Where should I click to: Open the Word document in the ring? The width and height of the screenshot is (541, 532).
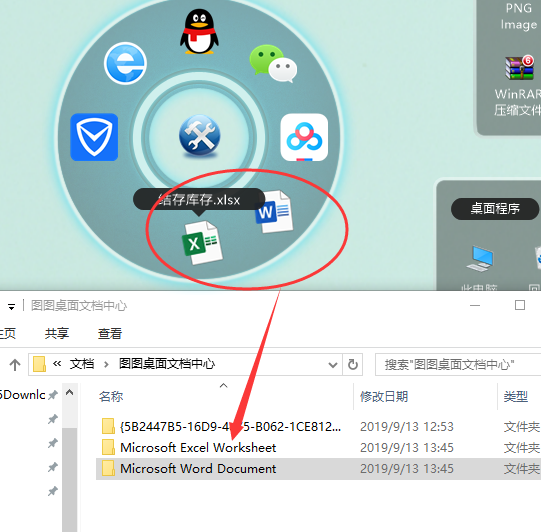274,211
